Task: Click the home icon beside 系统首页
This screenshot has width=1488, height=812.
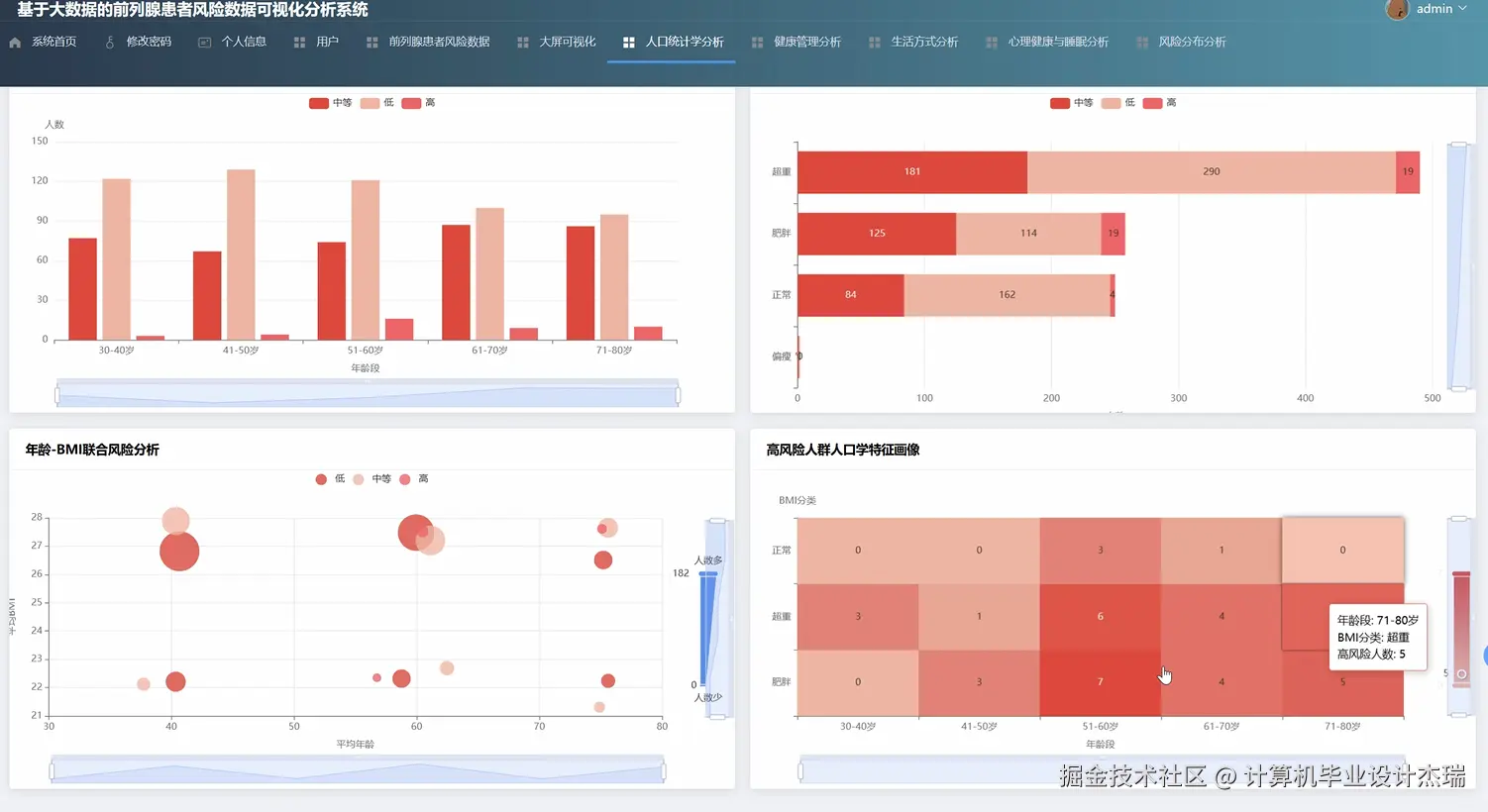Action: [15, 43]
